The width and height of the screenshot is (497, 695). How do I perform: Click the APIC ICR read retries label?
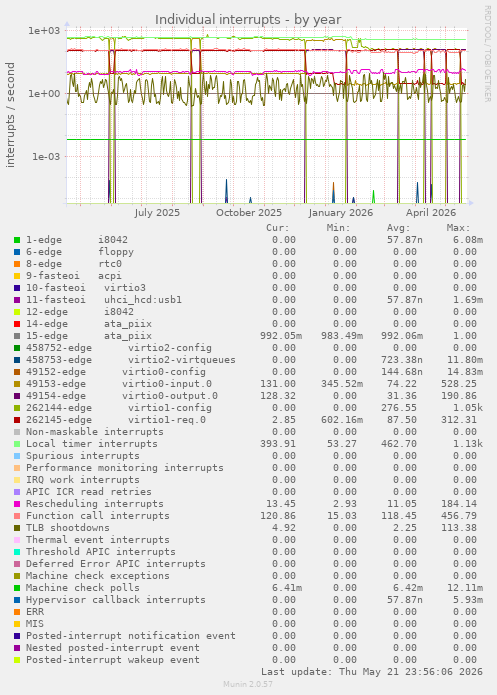point(89,492)
